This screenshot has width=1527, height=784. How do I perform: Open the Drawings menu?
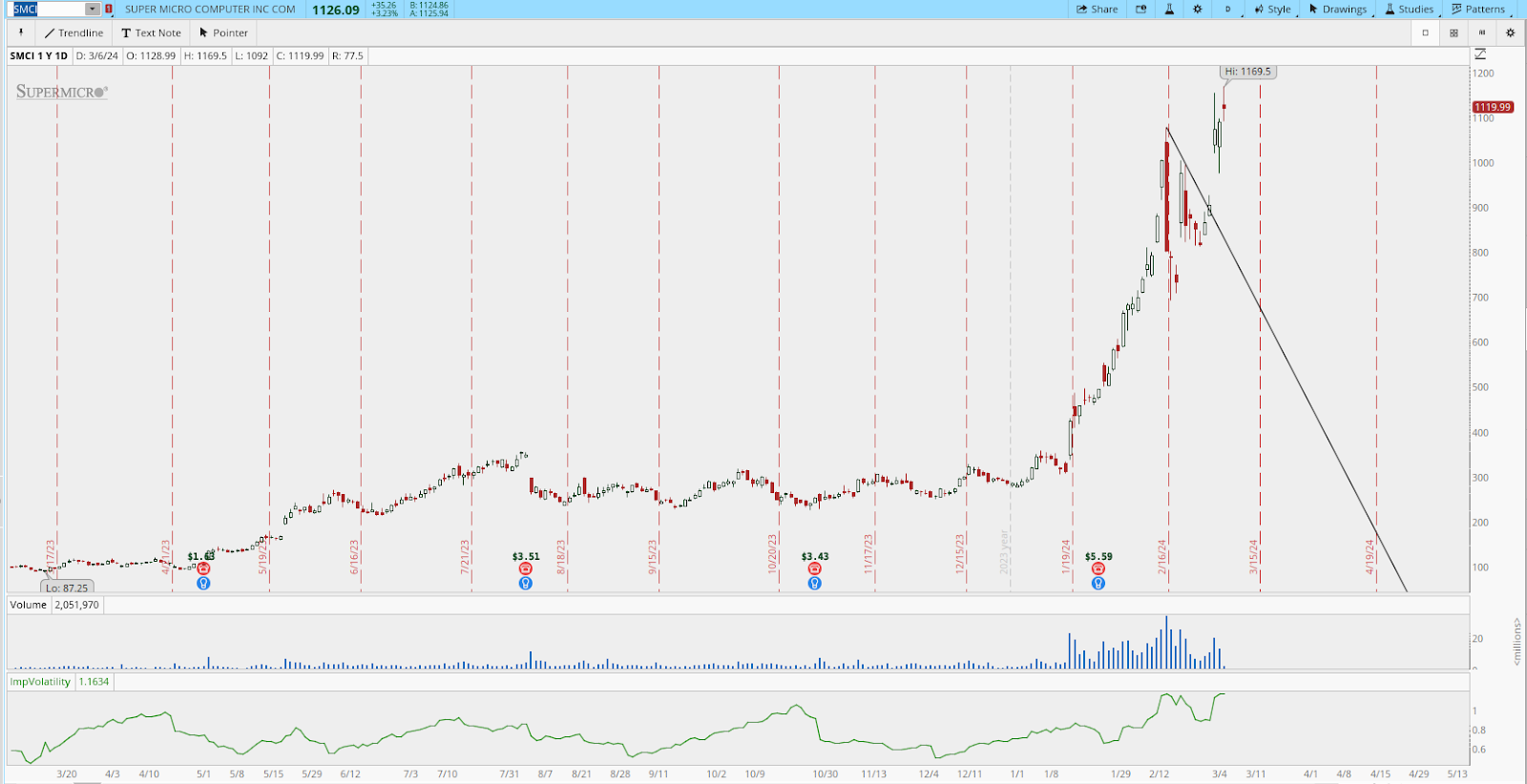pos(1338,10)
